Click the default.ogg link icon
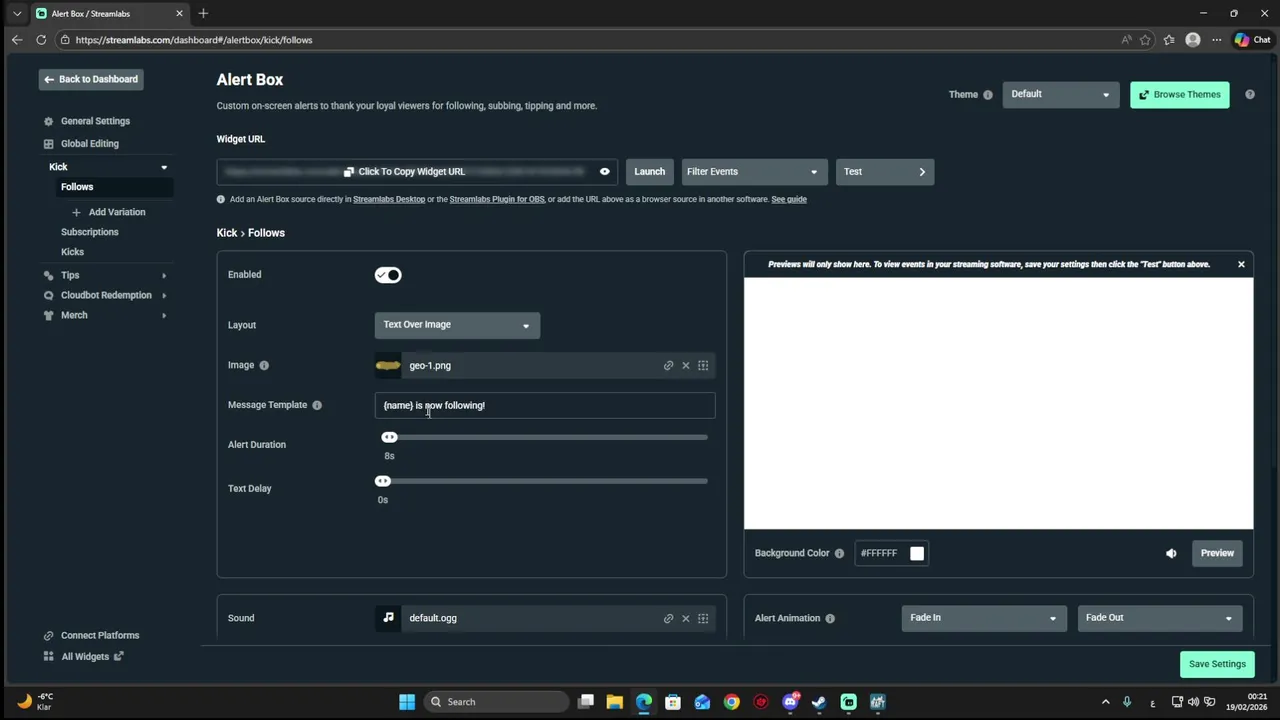 668,618
